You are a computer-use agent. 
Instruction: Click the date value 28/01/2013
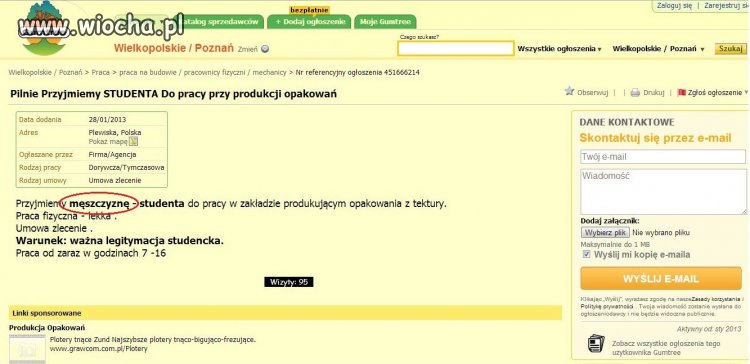coord(107,120)
